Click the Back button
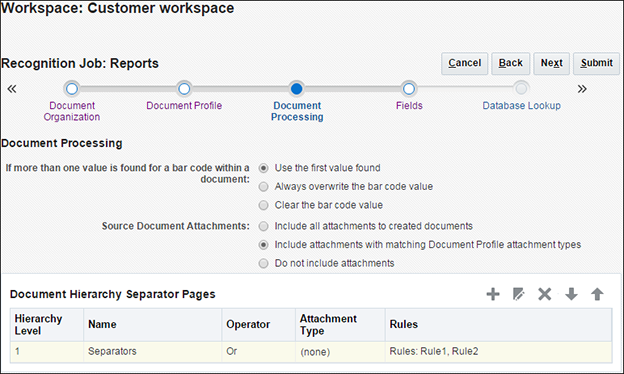The image size is (624, 374). [511, 63]
